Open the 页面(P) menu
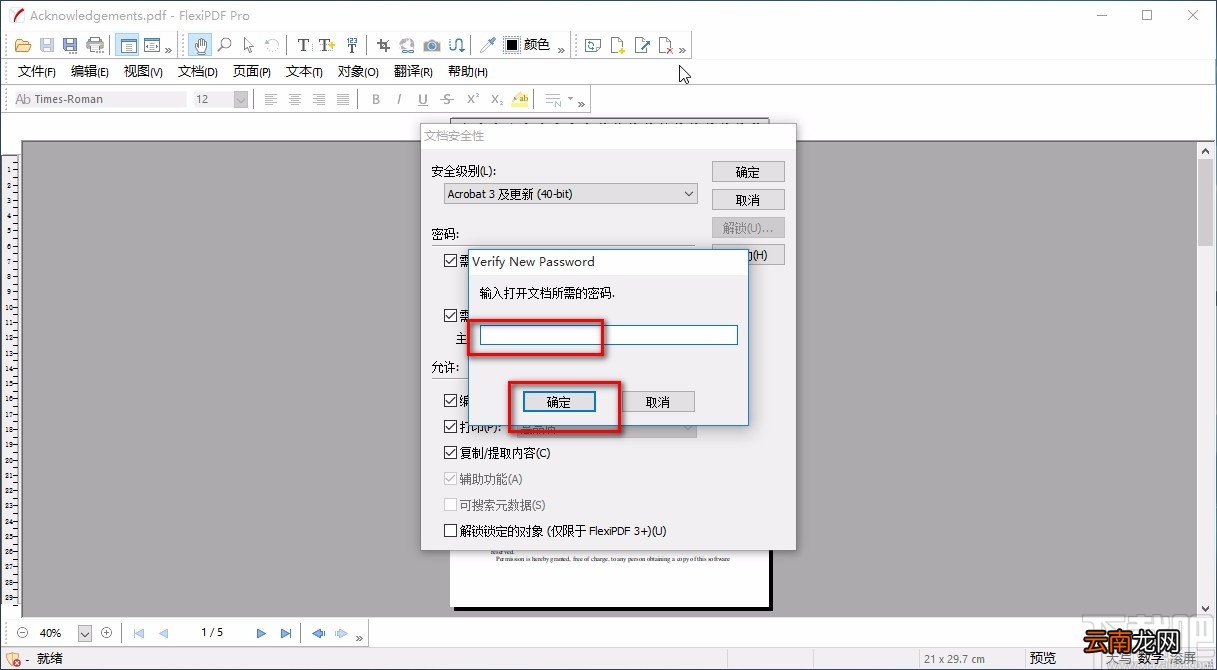Screen dimensions: 1217x670 252,72
